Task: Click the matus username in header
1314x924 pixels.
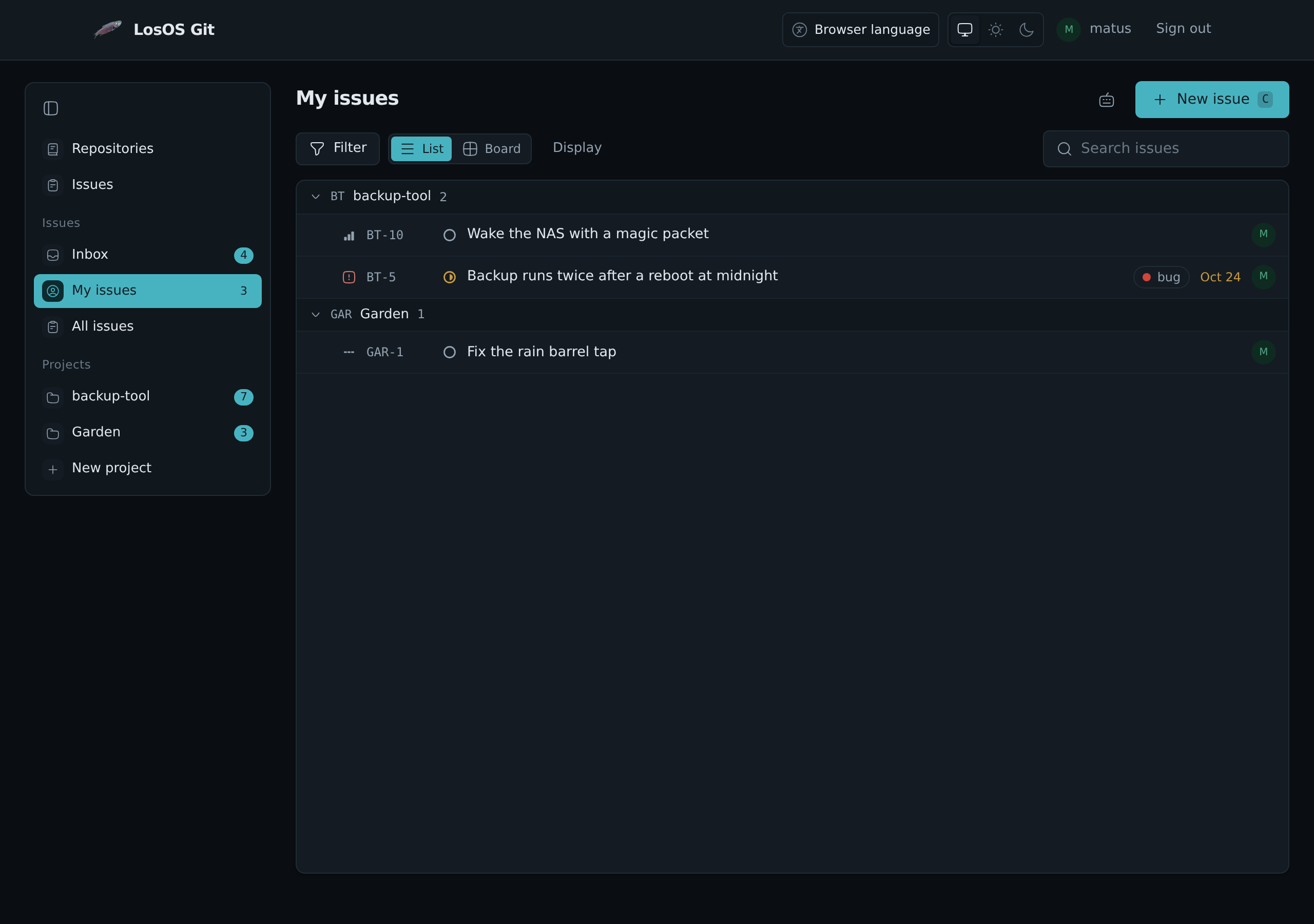Action: [x=1110, y=29]
